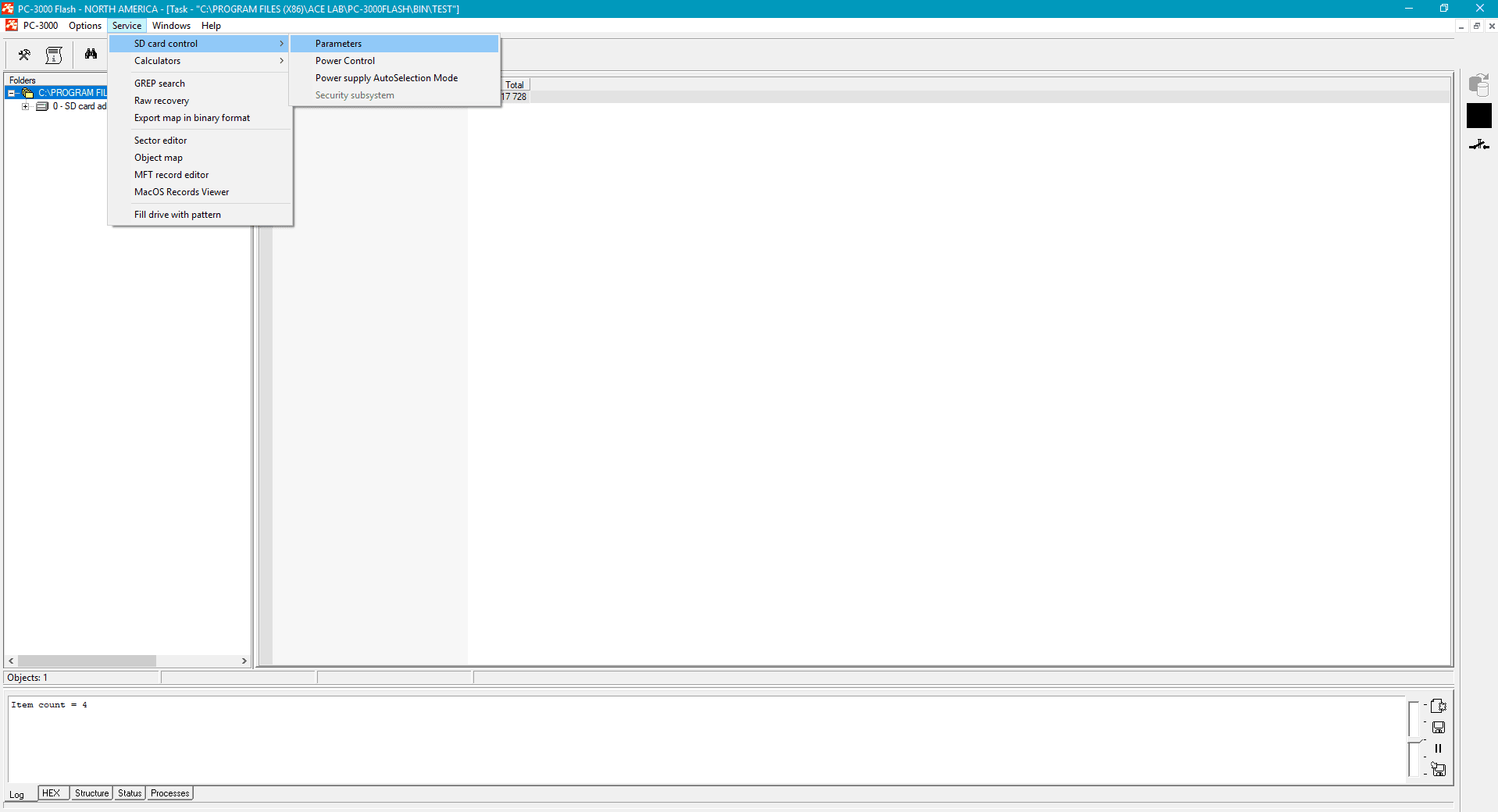The height and width of the screenshot is (812, 1498).
Task: Open the PC-3000 menu
Action: (x=41, y=26)
